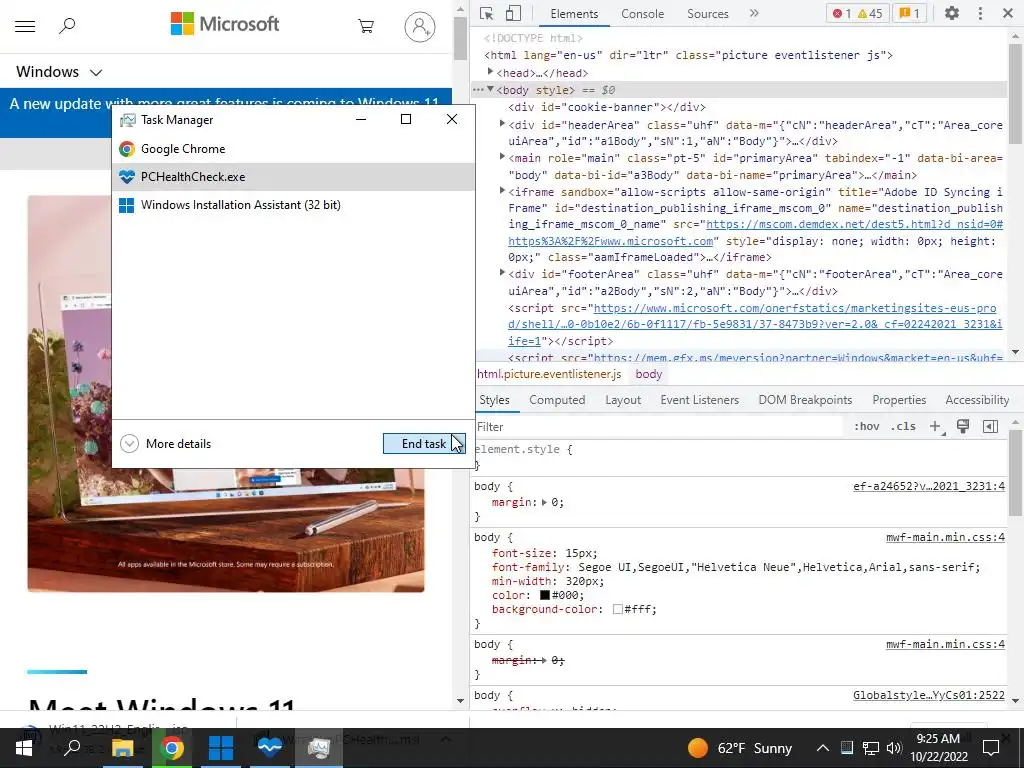Viewport: 1024px width, 768px height.
Task: Select PCHealthCheck.exe in Task Manager
Action: click(x=293, y=177)
